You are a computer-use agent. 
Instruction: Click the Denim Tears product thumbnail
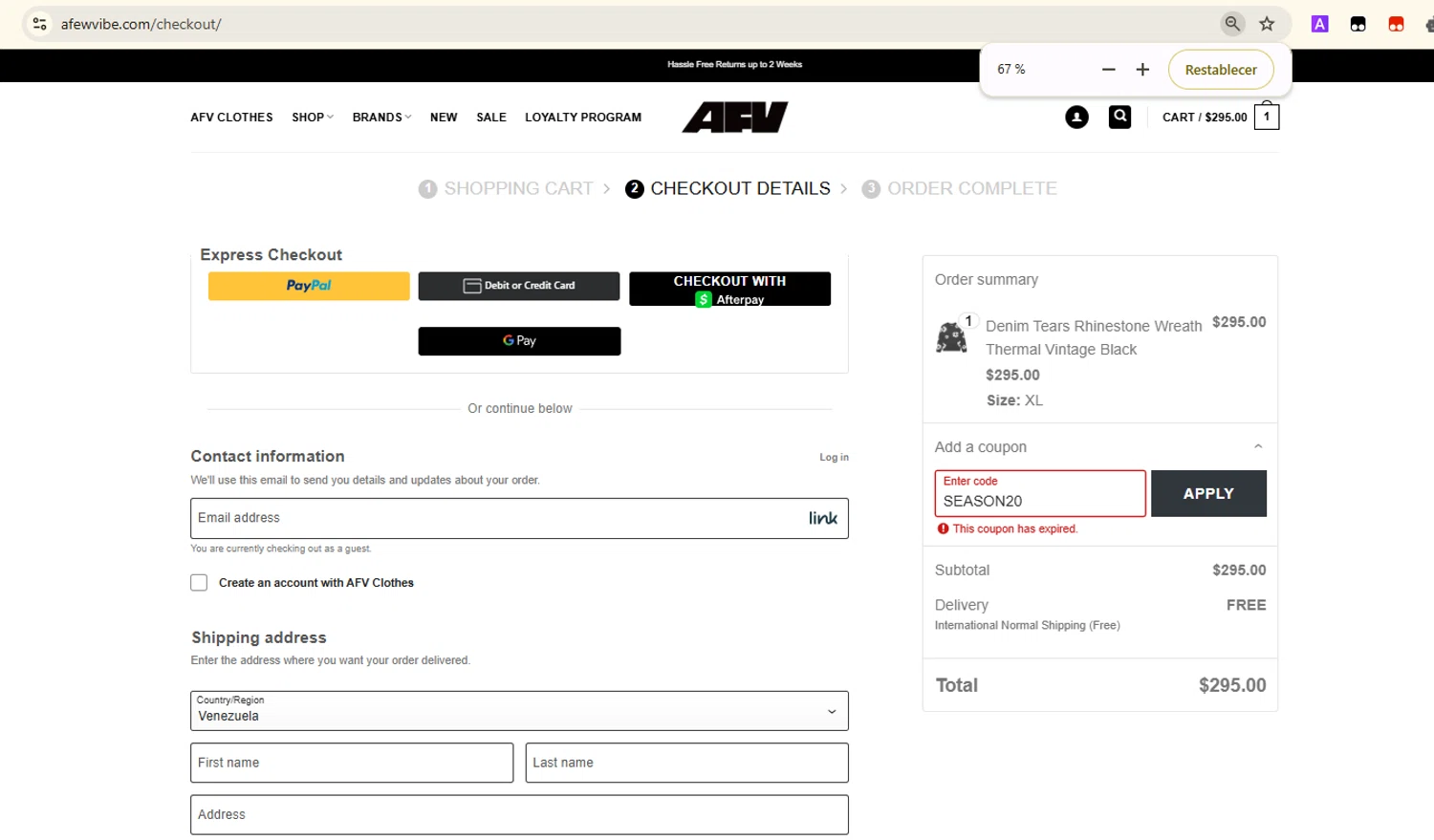pos(951,337)
